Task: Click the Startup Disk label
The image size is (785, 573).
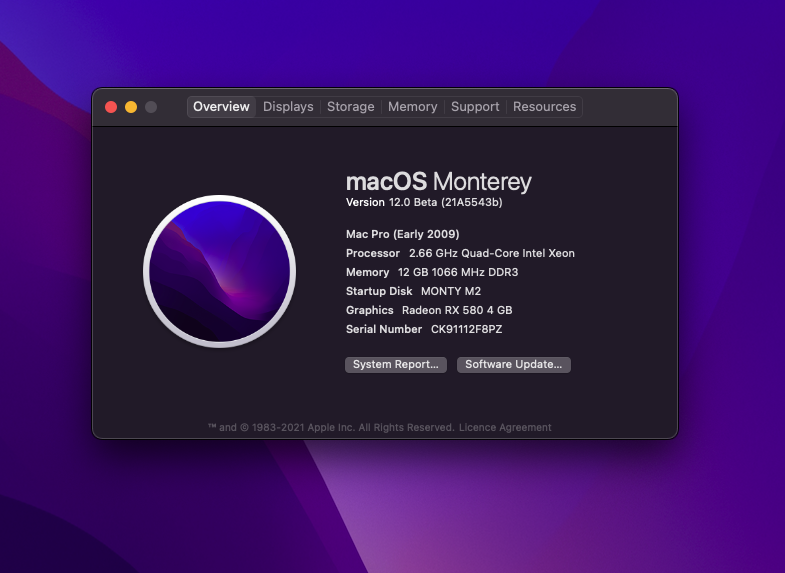Action: pyautogui.click(x=379, y=291)
